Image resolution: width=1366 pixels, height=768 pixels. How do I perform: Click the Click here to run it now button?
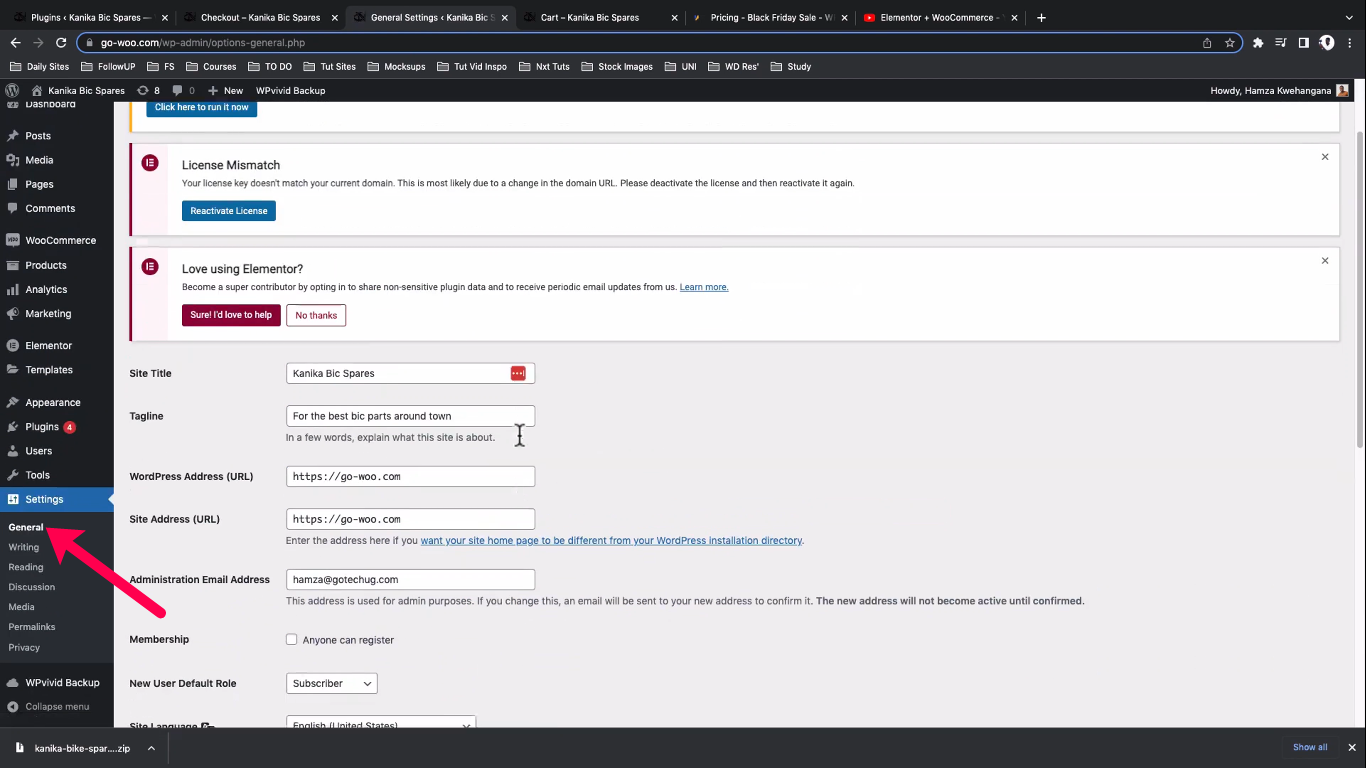(x=202, y=107)
